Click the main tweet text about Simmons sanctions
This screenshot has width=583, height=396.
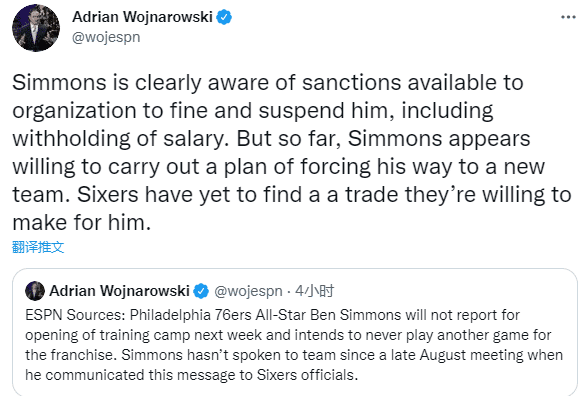tap(292, 152)
